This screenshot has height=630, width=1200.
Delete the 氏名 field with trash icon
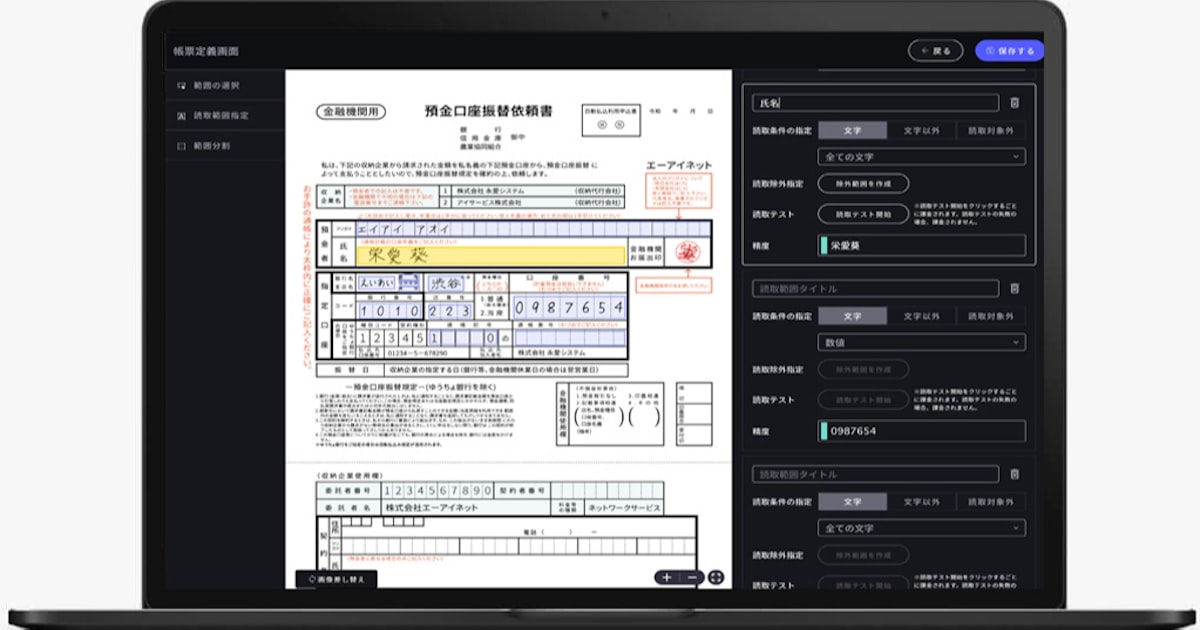[x=1014, y=103]
